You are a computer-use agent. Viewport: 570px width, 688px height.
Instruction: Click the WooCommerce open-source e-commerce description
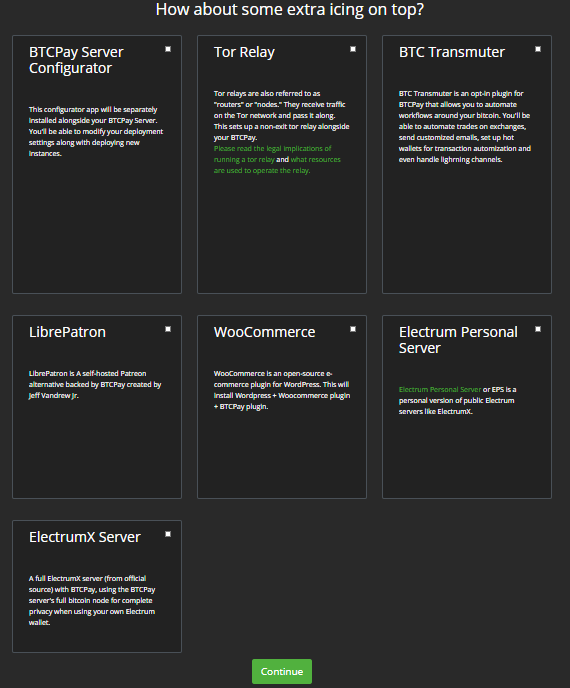282,390
